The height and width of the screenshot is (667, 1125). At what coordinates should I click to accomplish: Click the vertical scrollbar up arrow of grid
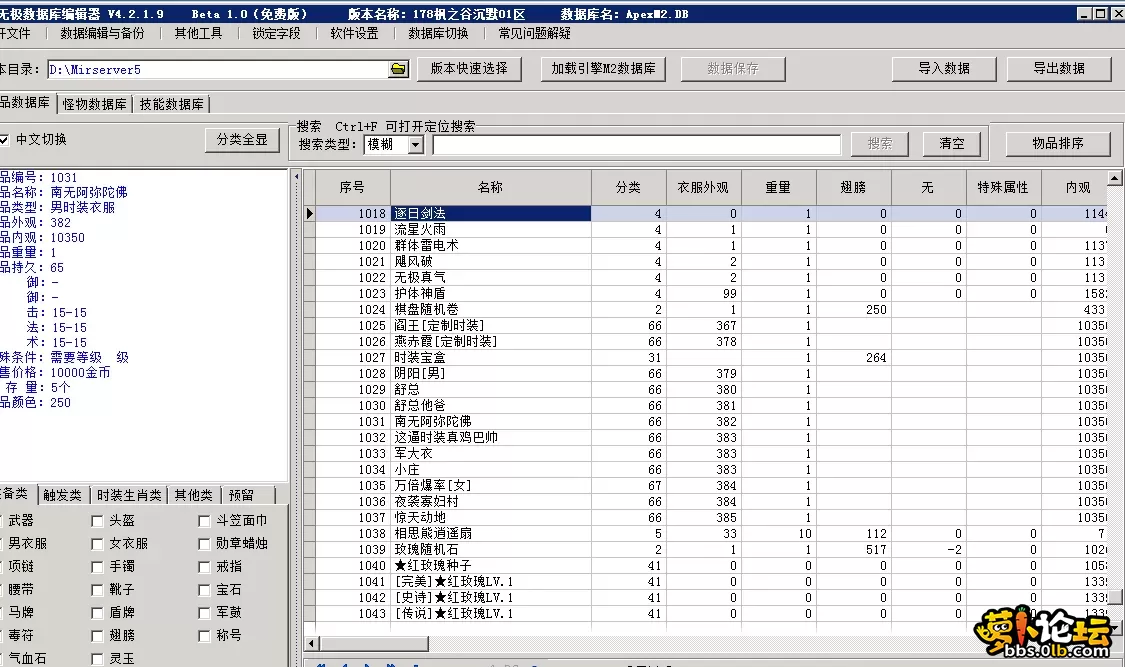pyautogui.click(x=1116, y=177)
